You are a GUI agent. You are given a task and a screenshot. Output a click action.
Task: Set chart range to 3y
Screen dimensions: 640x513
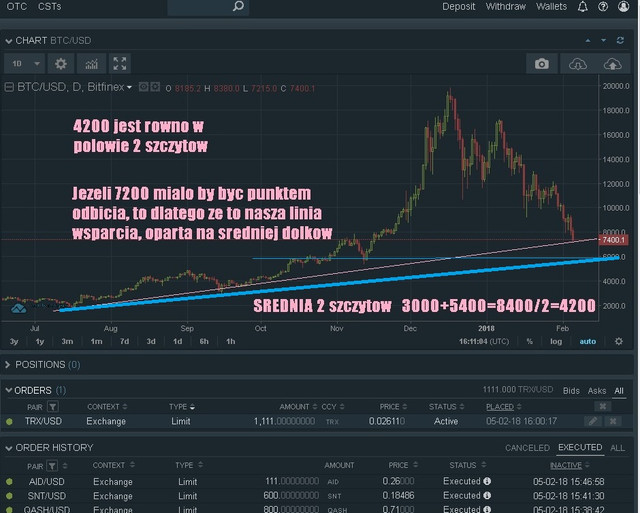14,341
